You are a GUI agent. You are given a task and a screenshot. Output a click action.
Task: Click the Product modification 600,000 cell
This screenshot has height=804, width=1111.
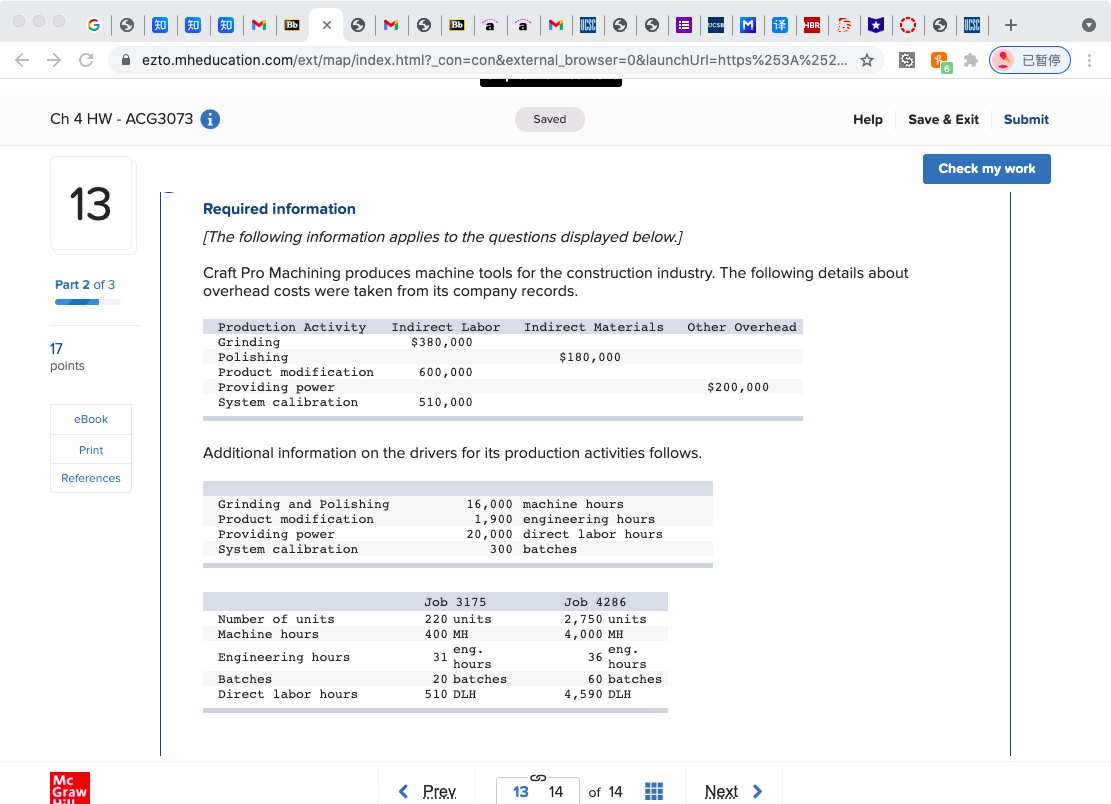pos(445,372)
